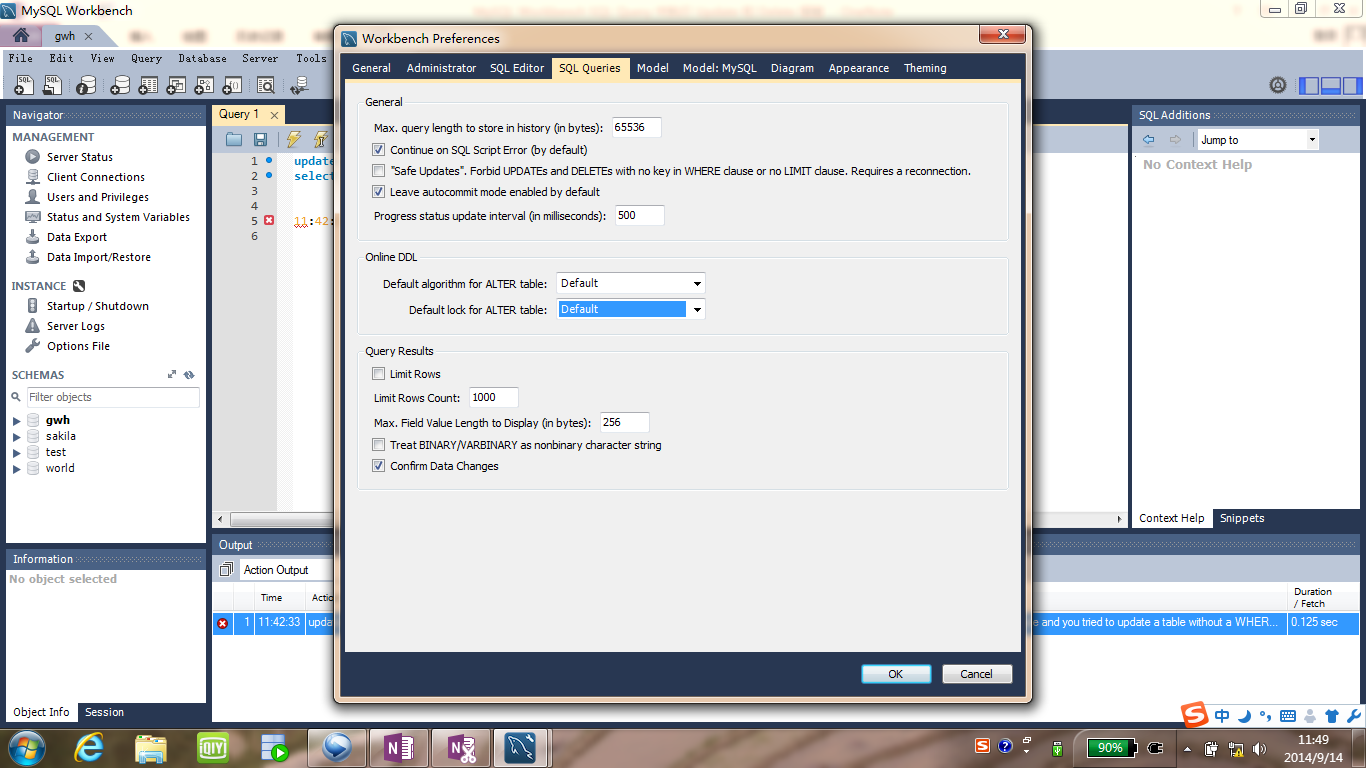Toggle Leave autocommit mode enabled checkbox
1366x768 pixels.
[x=378, y=192]
